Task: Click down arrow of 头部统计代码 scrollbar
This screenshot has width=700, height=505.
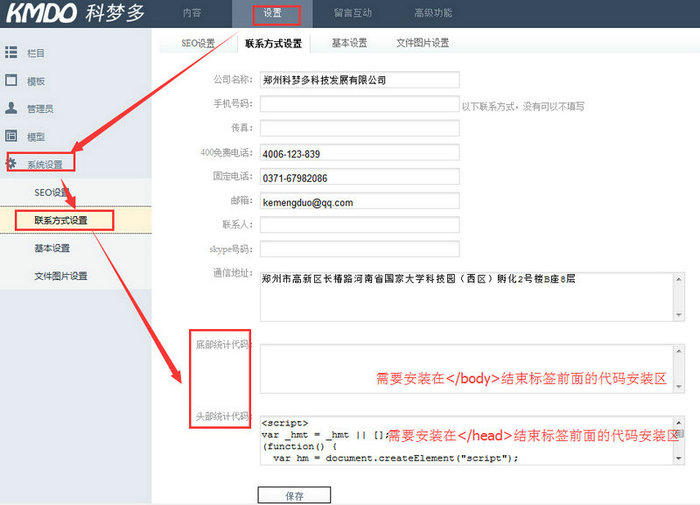Action: pos(679,458)
